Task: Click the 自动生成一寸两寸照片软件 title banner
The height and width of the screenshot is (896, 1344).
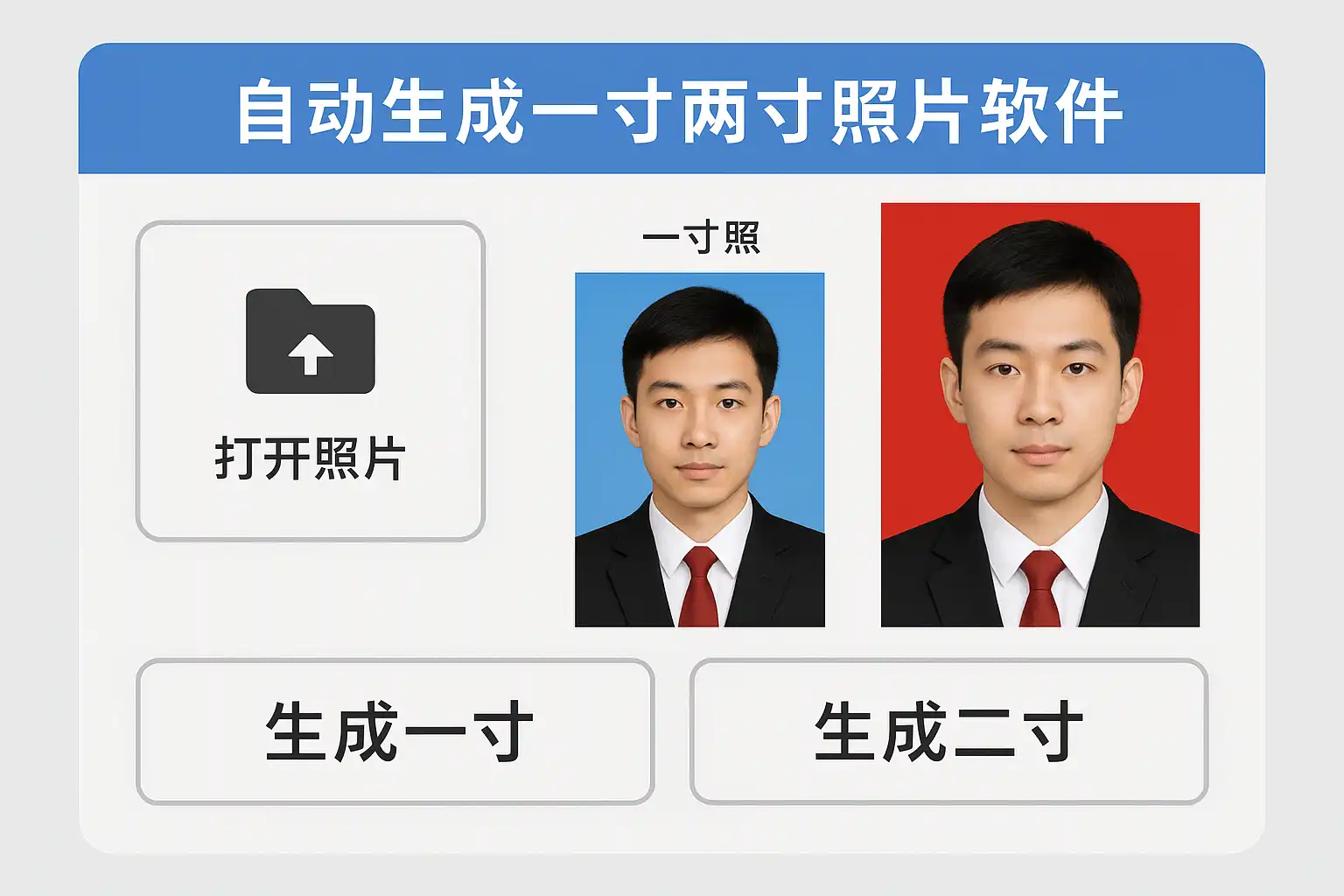Action: coord(672,108)
